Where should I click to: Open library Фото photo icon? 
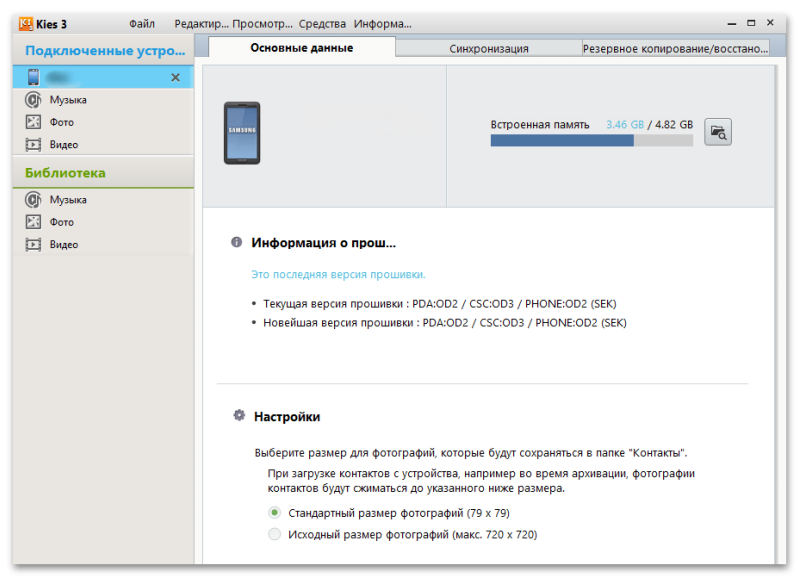[x=33, y=222]
